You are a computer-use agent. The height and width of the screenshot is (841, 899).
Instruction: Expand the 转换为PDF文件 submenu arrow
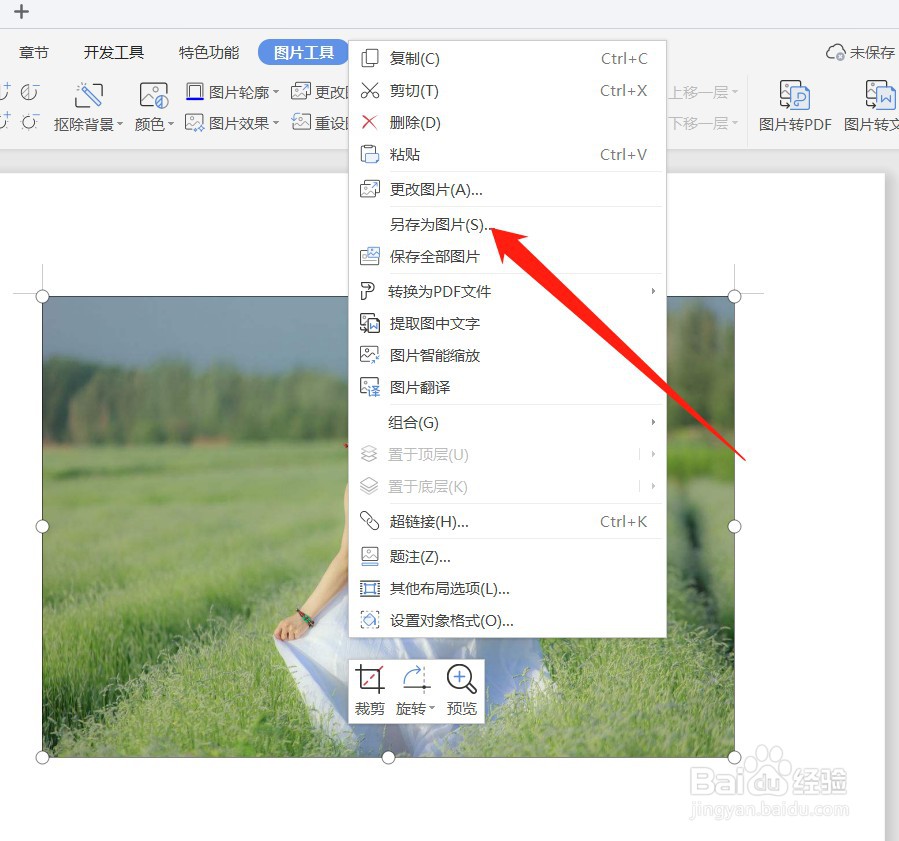click(653, 290)
